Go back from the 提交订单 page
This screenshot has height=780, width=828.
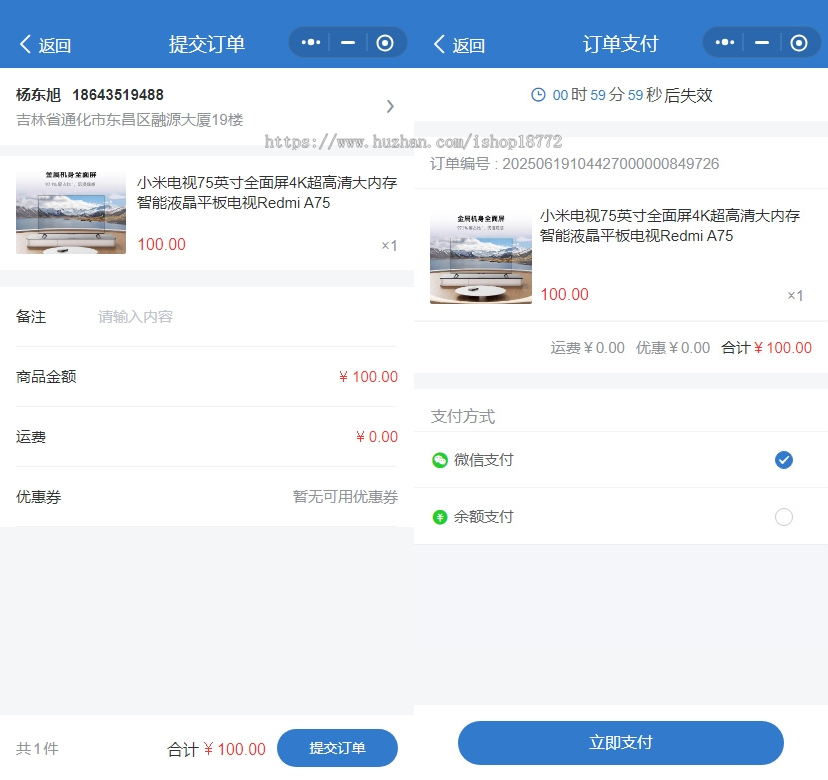[x=25, y=44]
